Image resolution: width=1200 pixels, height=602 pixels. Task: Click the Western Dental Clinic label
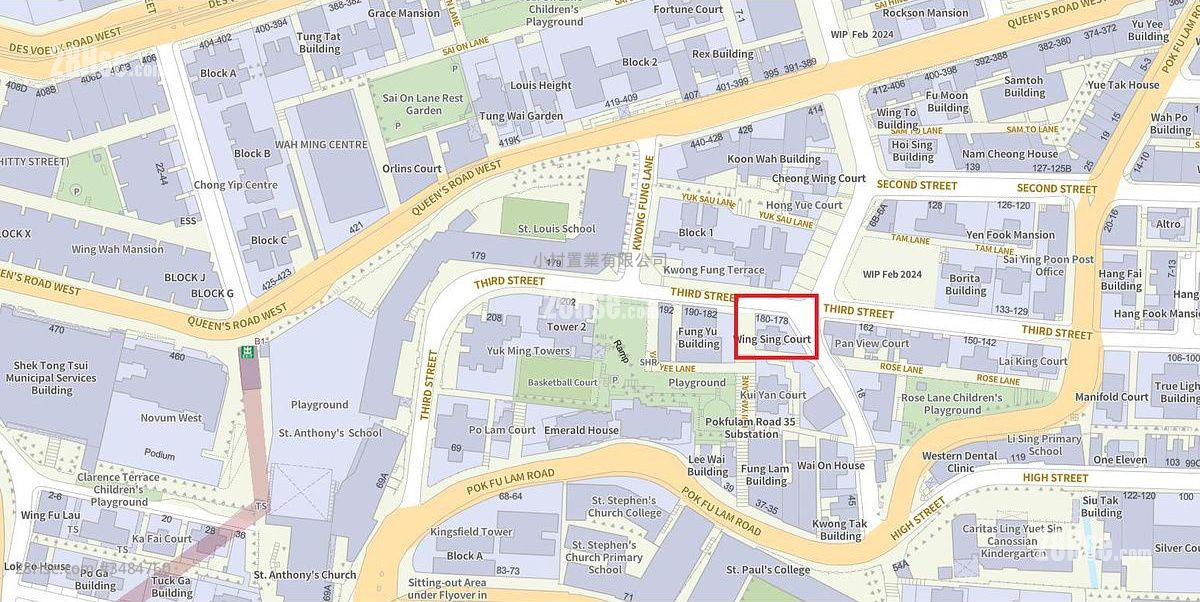point(961,462)
